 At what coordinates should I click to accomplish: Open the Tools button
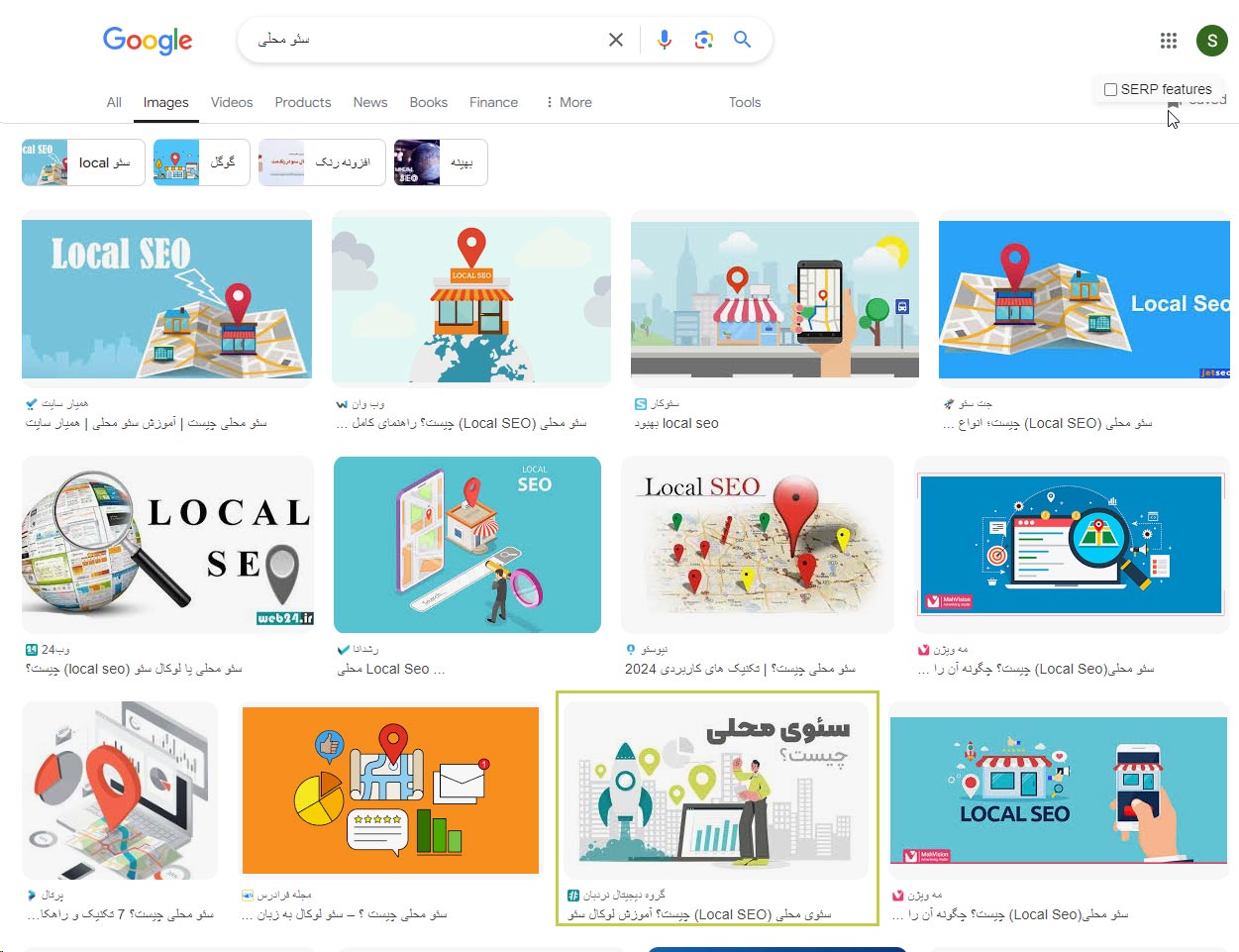point(745,102)
